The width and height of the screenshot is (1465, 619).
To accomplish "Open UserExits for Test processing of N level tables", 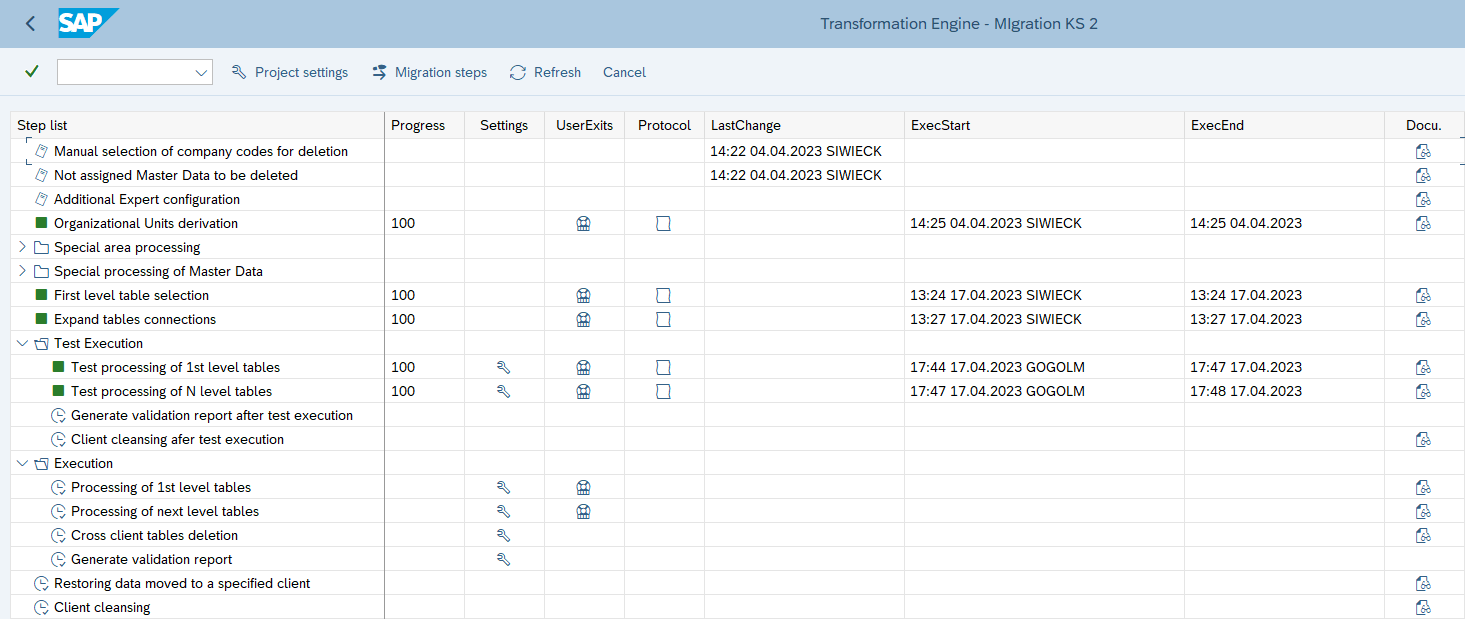I will 584,392.
